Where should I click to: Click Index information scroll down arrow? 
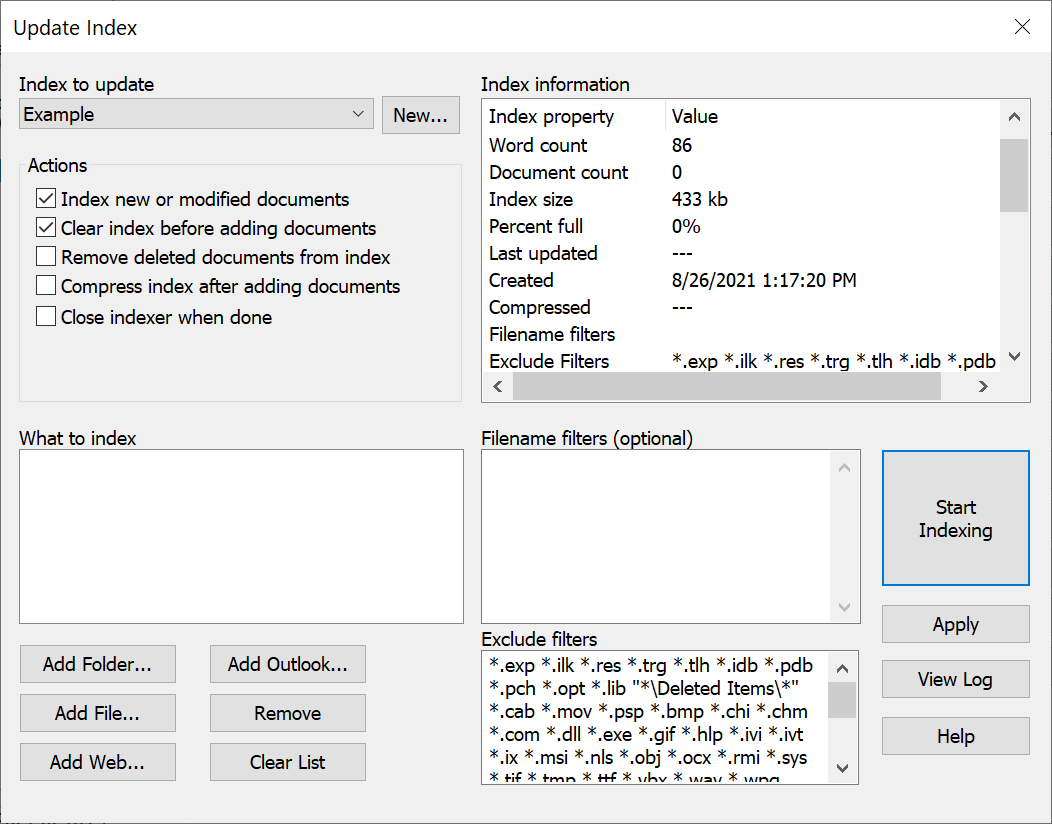1014,356
